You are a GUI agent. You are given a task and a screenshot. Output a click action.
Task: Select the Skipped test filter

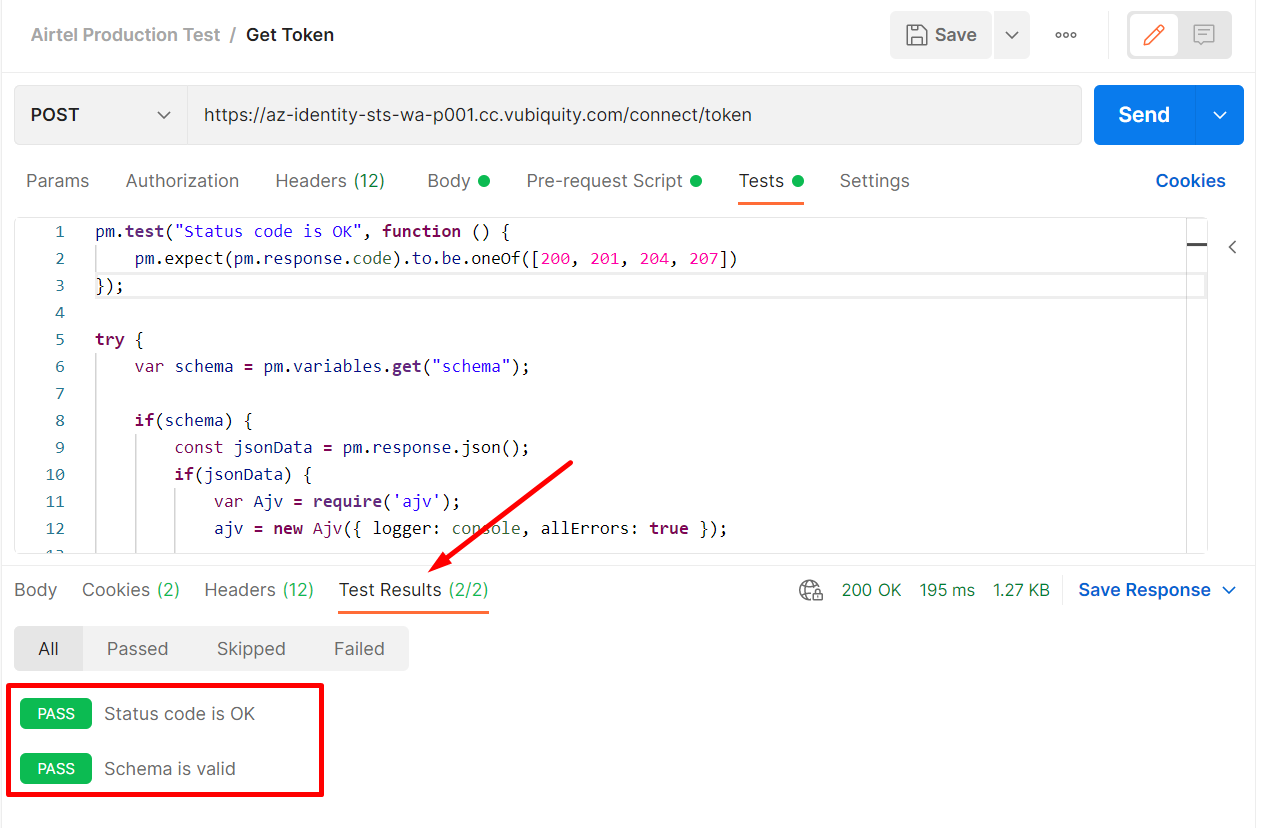tap(250, 648)
